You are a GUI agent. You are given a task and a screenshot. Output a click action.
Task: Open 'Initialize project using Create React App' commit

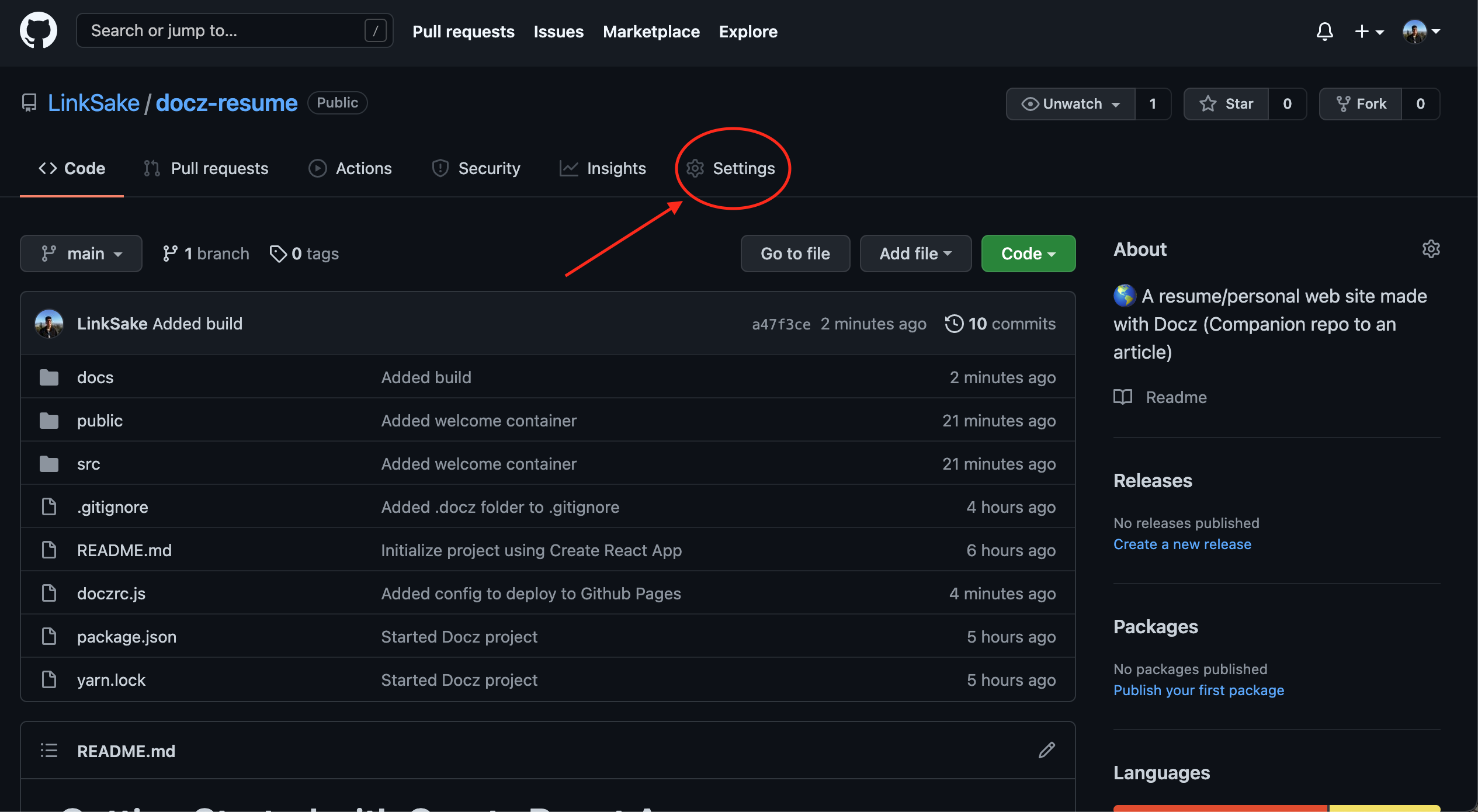(532, 550)
